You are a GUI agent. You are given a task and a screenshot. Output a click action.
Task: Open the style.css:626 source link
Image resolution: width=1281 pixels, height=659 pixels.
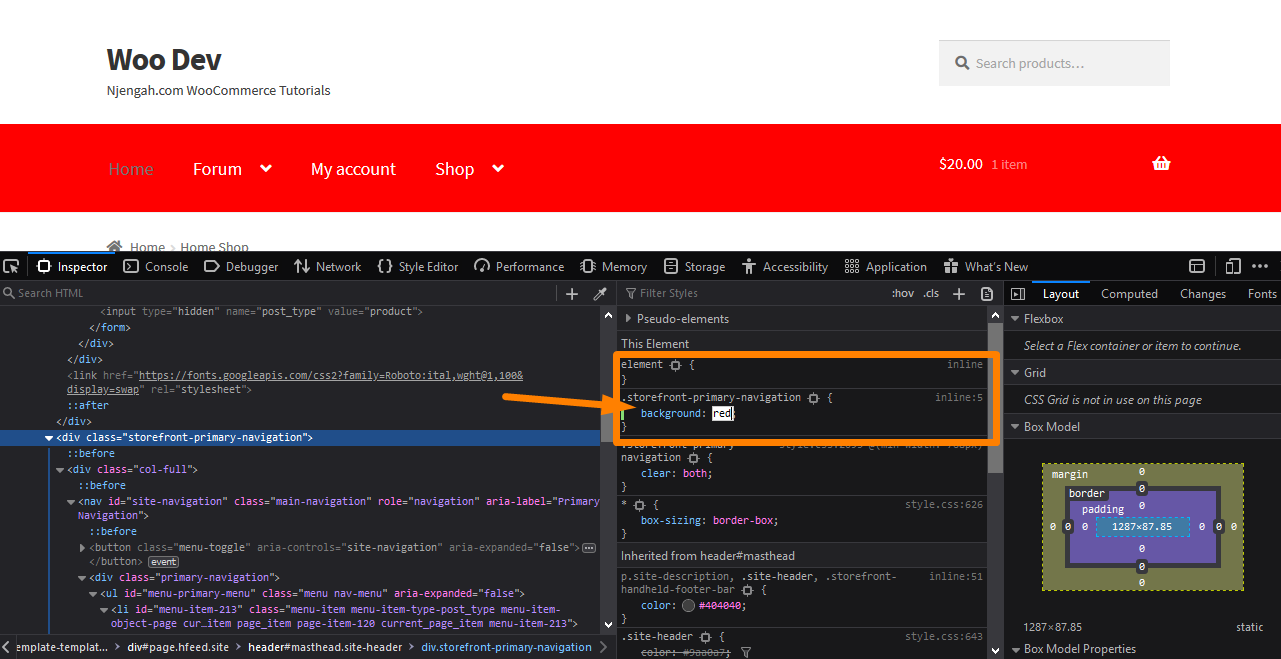tap(943, 505)
